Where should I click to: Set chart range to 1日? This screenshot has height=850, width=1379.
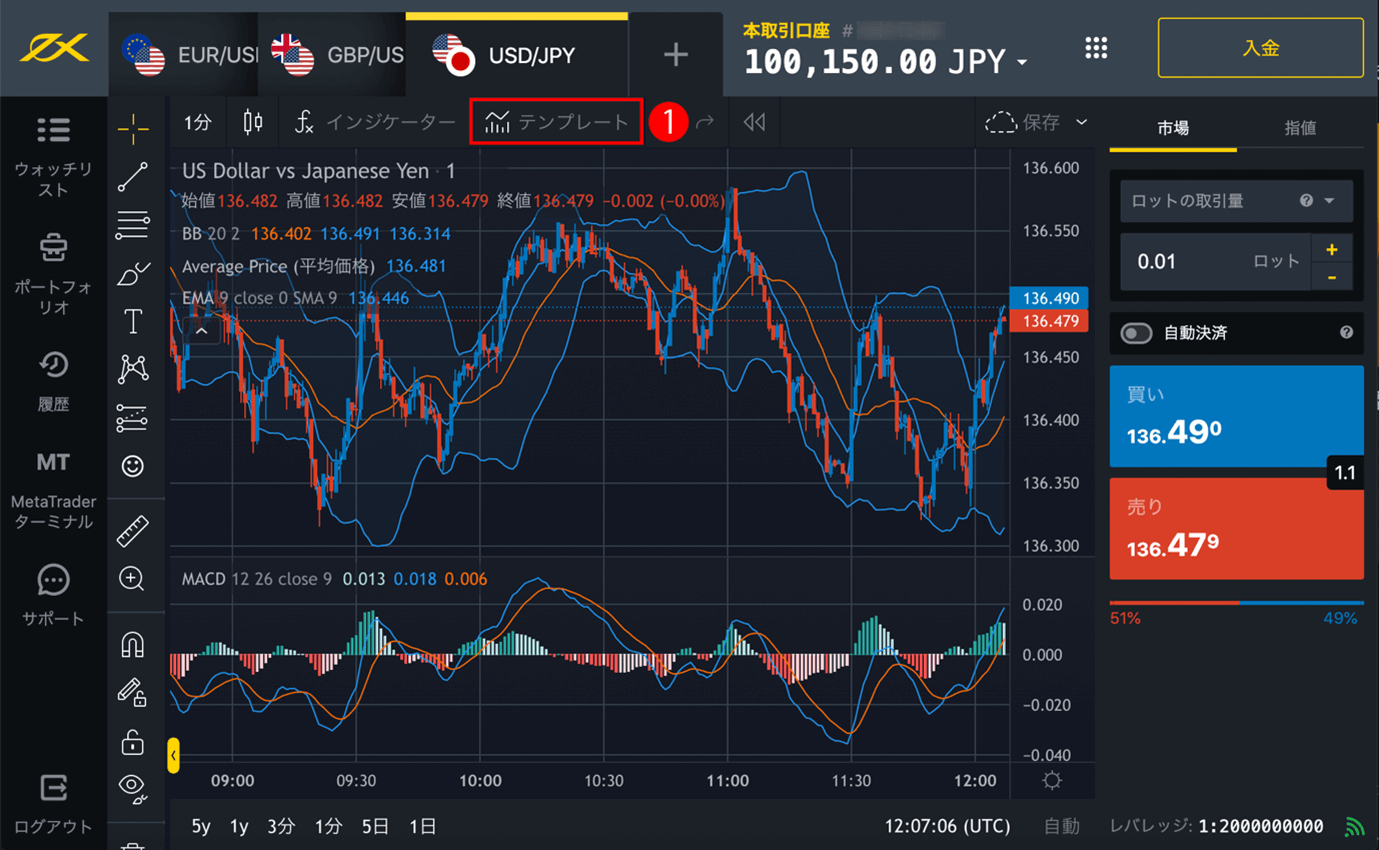(x=422, y=826)
